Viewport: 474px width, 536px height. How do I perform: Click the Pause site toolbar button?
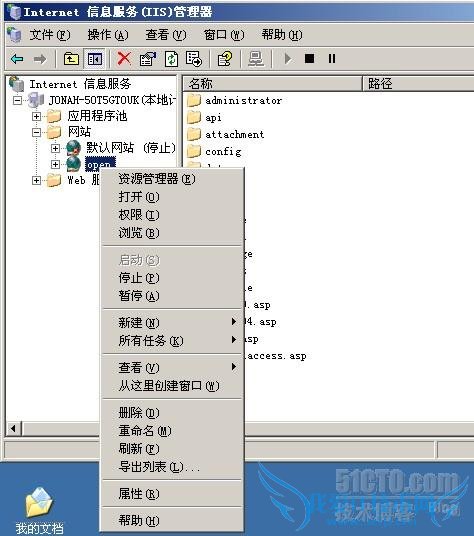332,59
